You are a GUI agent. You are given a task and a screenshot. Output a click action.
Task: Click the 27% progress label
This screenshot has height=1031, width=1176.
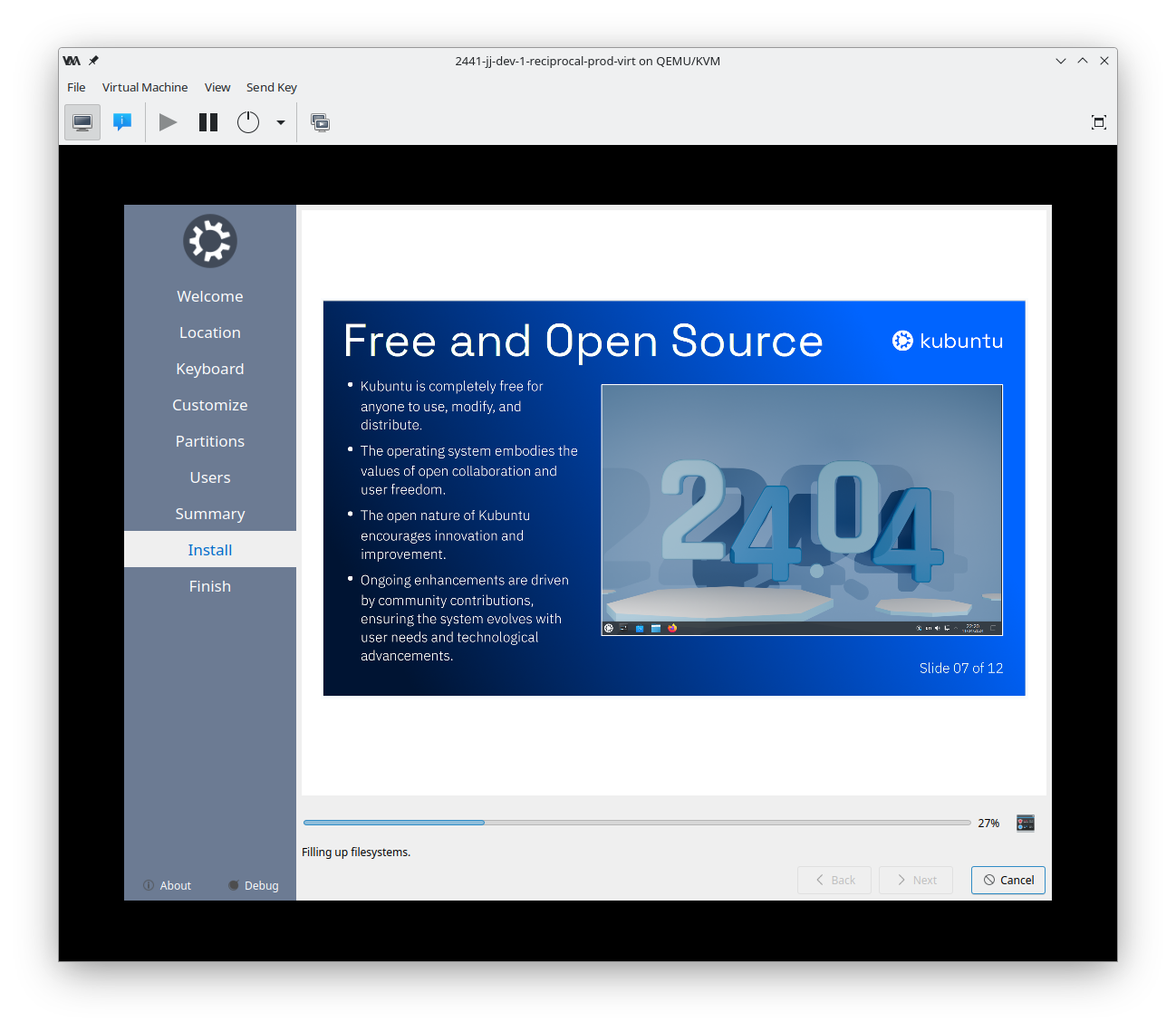988,823
